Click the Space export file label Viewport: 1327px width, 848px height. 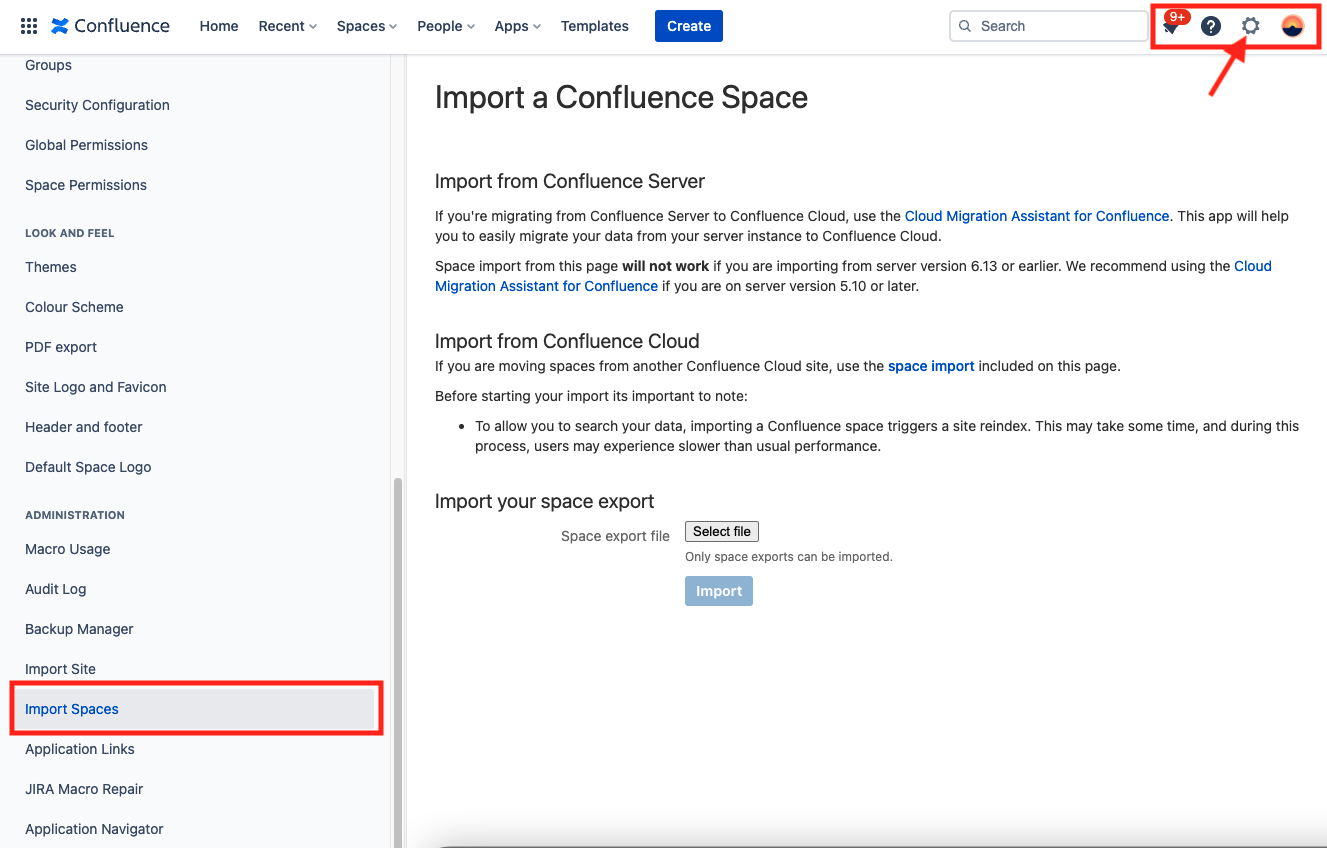click(x=615, y=536)
